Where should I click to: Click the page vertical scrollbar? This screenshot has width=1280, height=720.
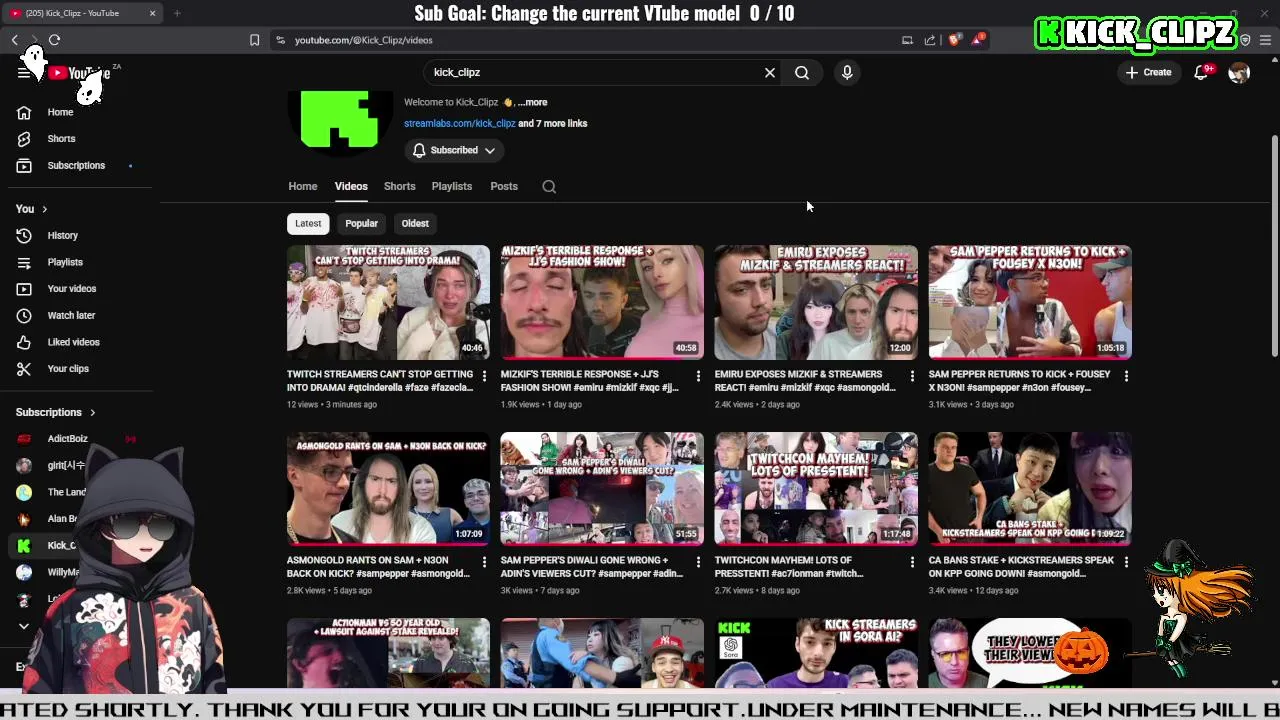click(x=1275, y=245)
